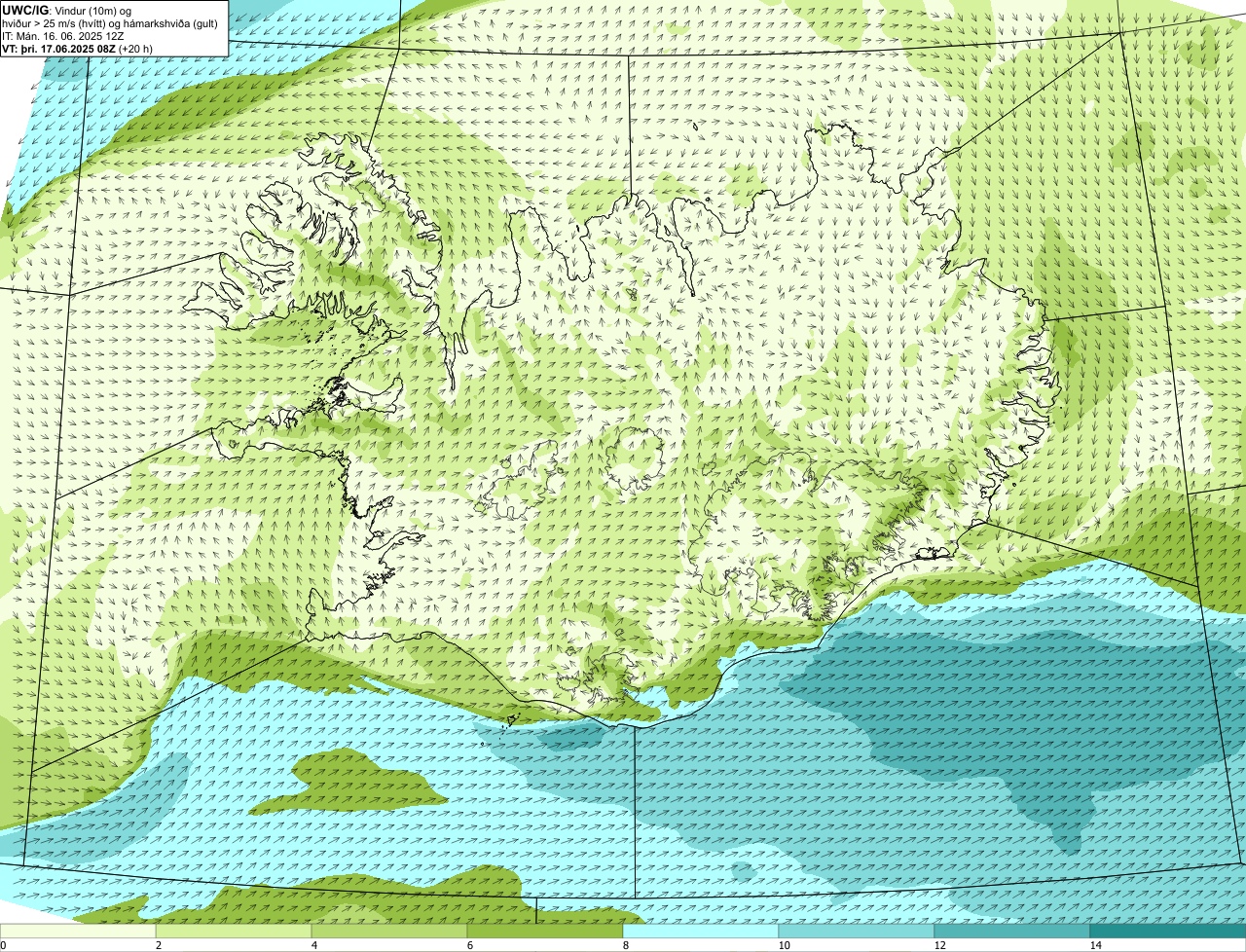The height and width of the screenshot is (952, 1246).
Task: Click the legend tick label '8'
Action: pos(625,945)
